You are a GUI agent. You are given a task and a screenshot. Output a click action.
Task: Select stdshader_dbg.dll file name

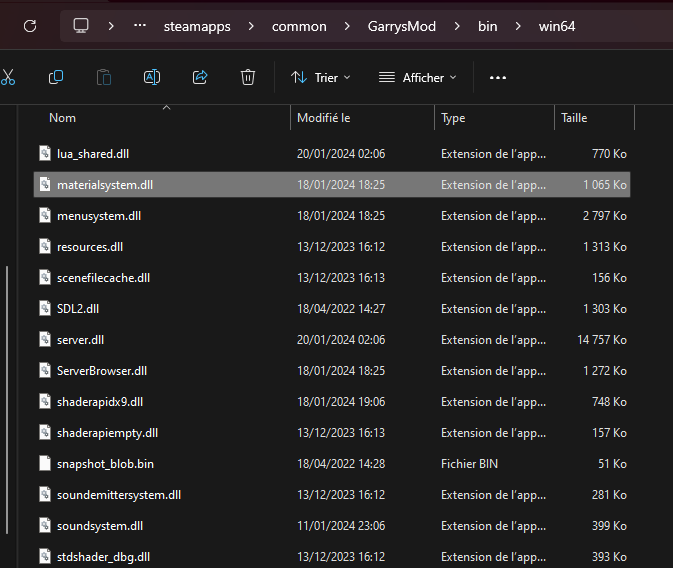[x=103, y=557]
